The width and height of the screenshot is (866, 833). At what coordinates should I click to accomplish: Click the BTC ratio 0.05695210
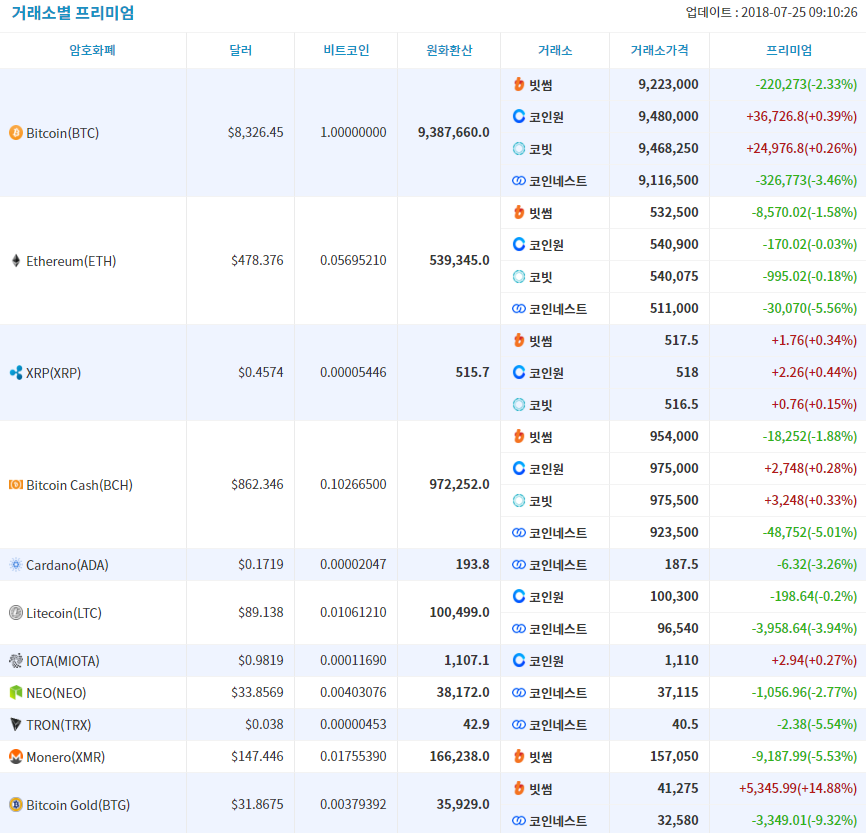pos(353,260)
